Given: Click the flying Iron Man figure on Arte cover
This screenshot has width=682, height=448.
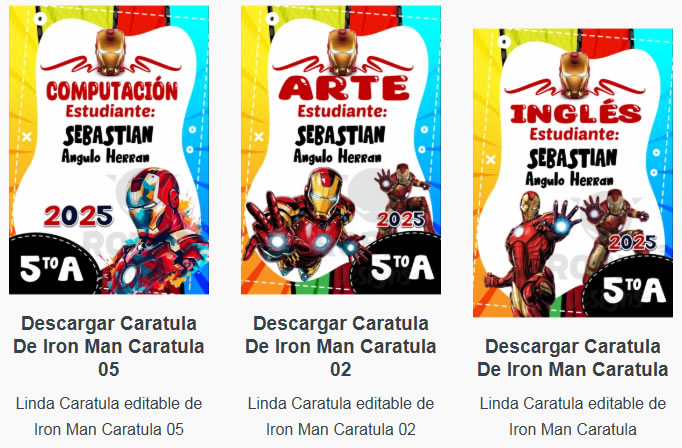Looking at the screenshot, I should [x=302, y=222].
